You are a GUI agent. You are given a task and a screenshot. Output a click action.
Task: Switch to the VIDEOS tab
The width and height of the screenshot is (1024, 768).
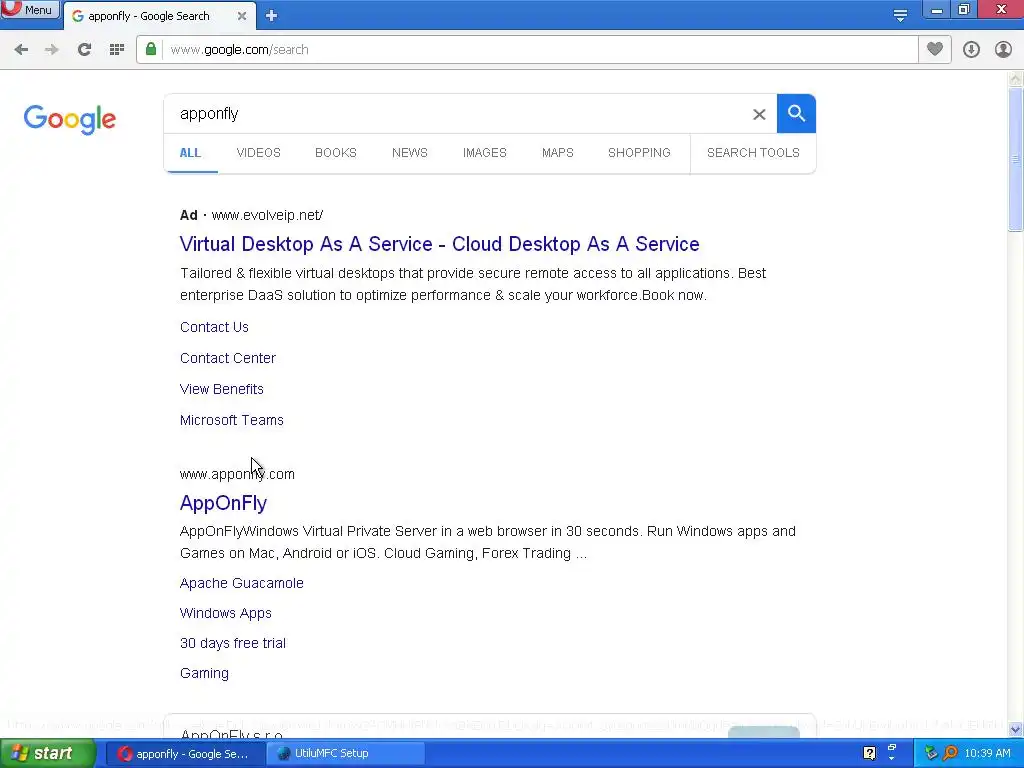259,153
